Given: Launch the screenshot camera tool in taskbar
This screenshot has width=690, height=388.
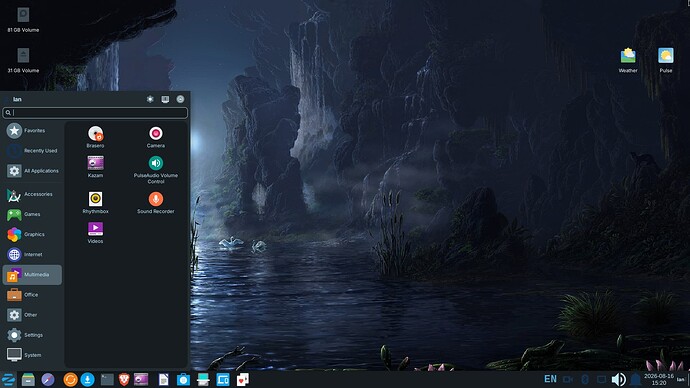Looking at the screenshot, I should [183, 379].
